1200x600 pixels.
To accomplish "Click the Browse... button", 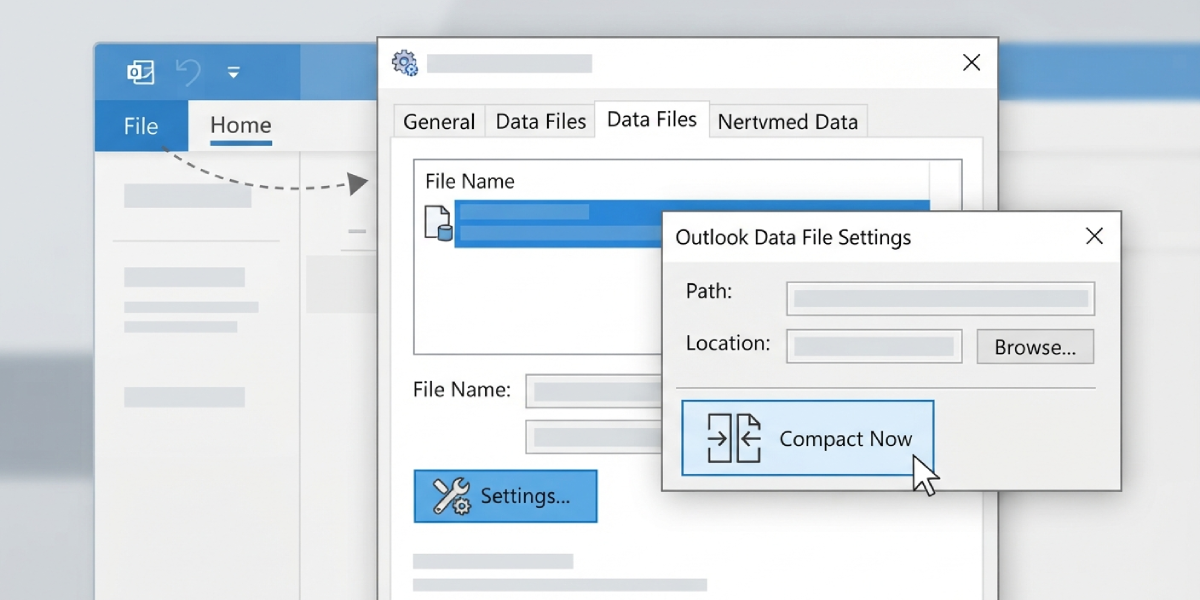I will pos(1035,347).
